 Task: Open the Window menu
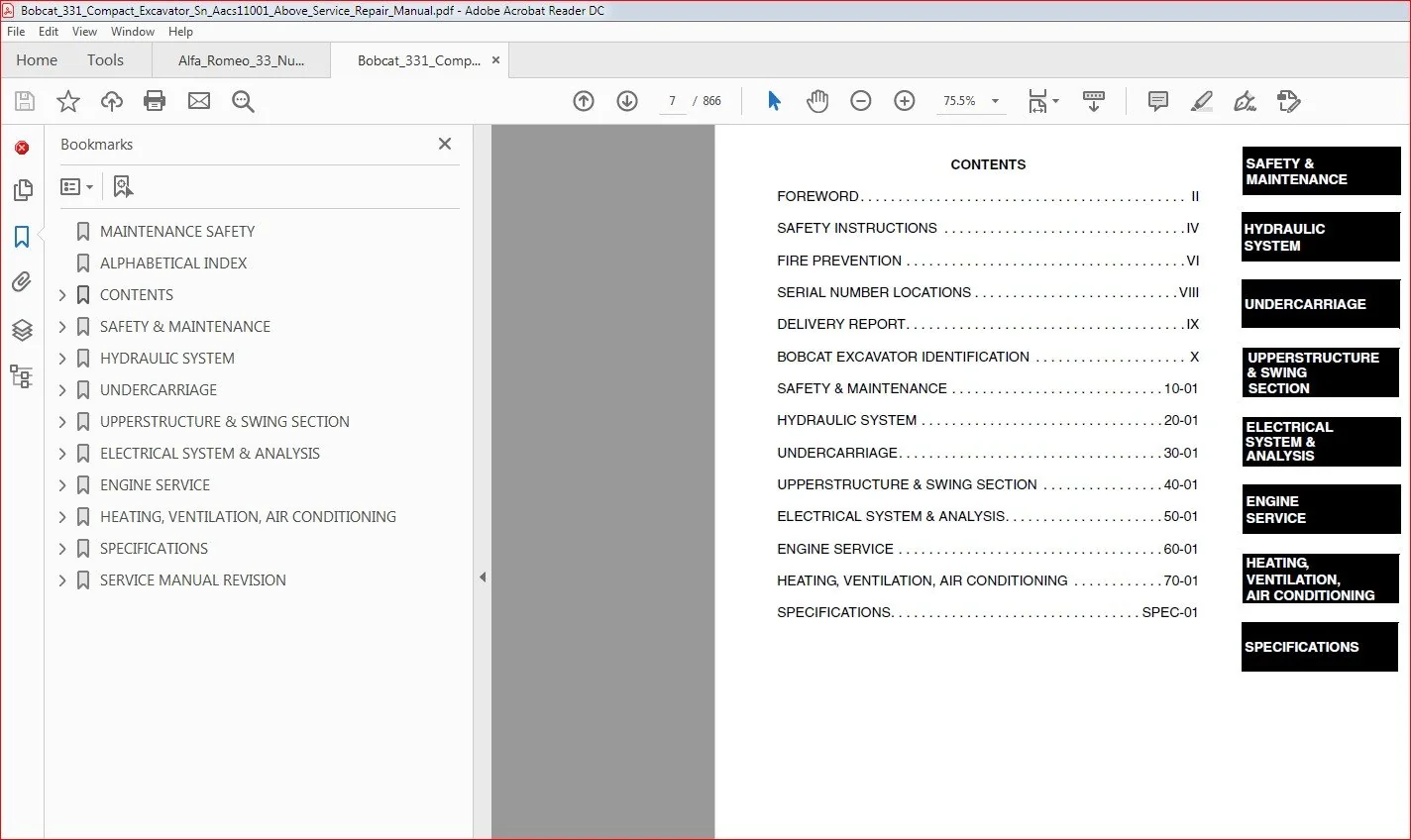point(133,32)
